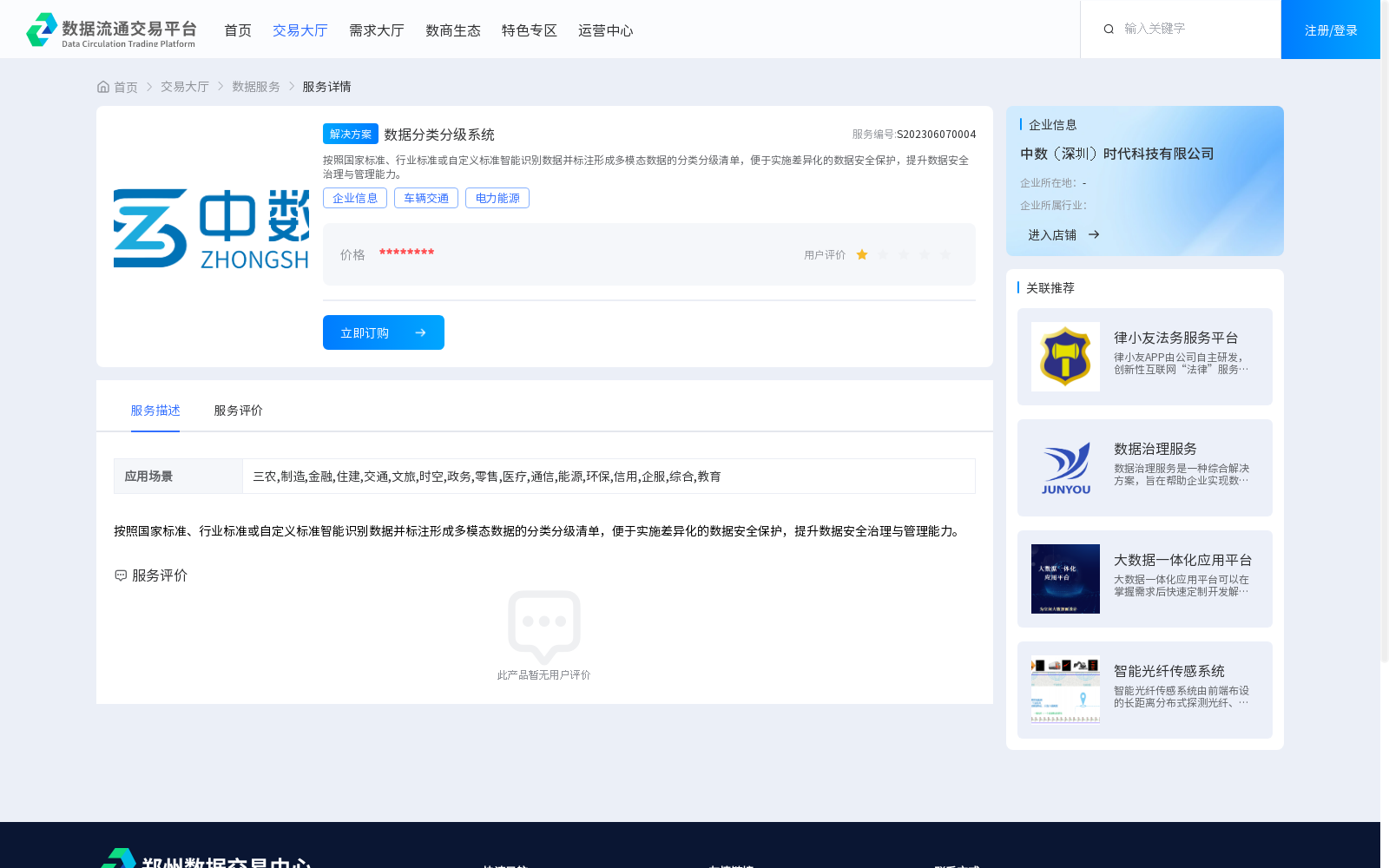1389x868 pixels.
Task: Select the fifth rating star
Action: tap(945, 254)
